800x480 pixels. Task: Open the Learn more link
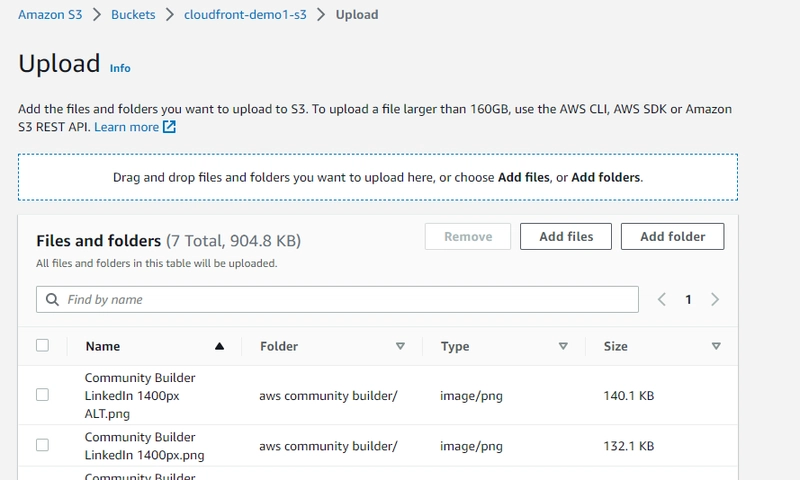click(x=127, y=127)
